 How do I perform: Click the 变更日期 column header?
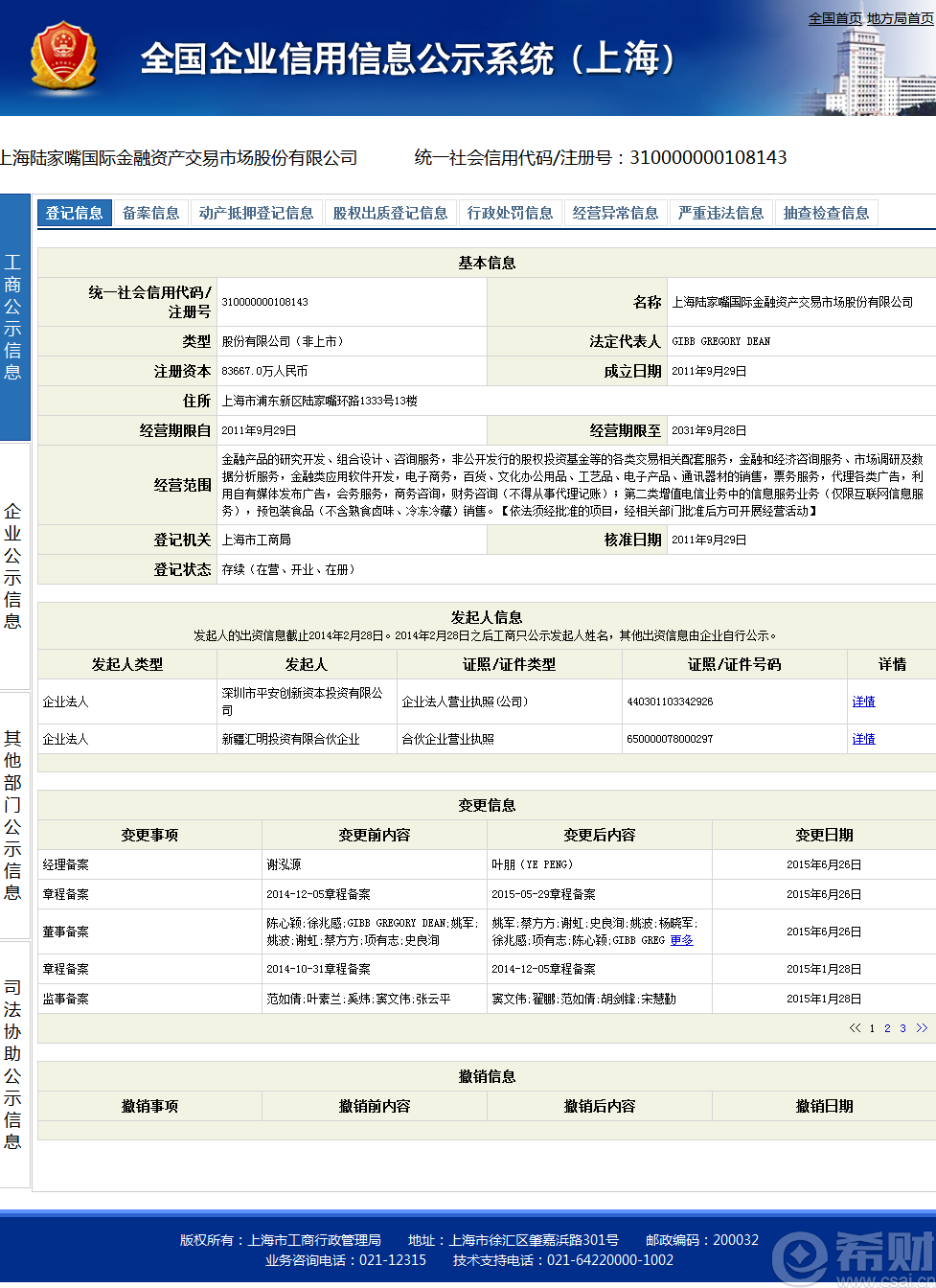pyautogui.click(x=824, y=835)
